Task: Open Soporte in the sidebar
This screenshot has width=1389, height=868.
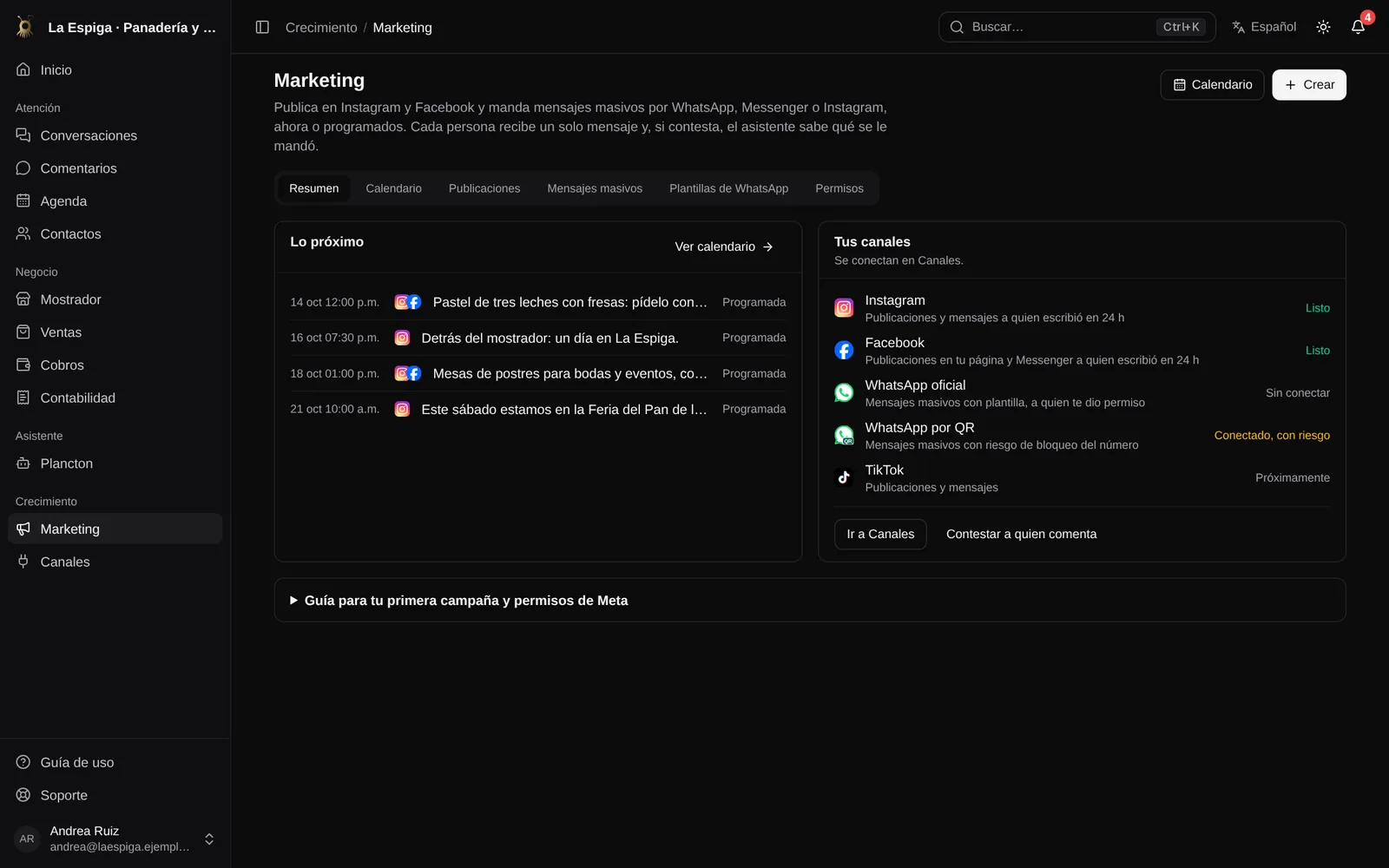Action: tap(115, 796)
